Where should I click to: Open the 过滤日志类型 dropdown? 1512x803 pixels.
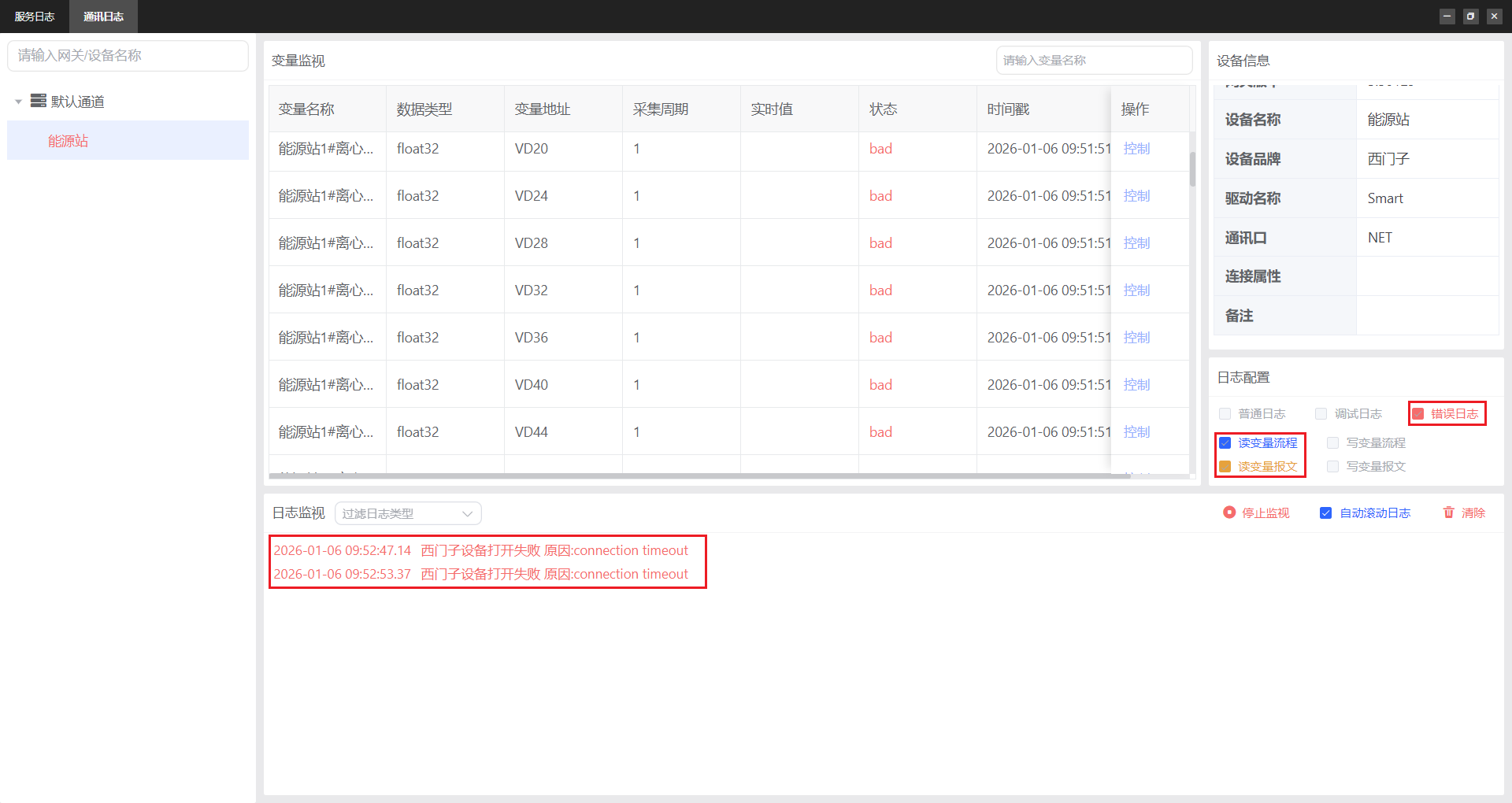click(407, 513)
